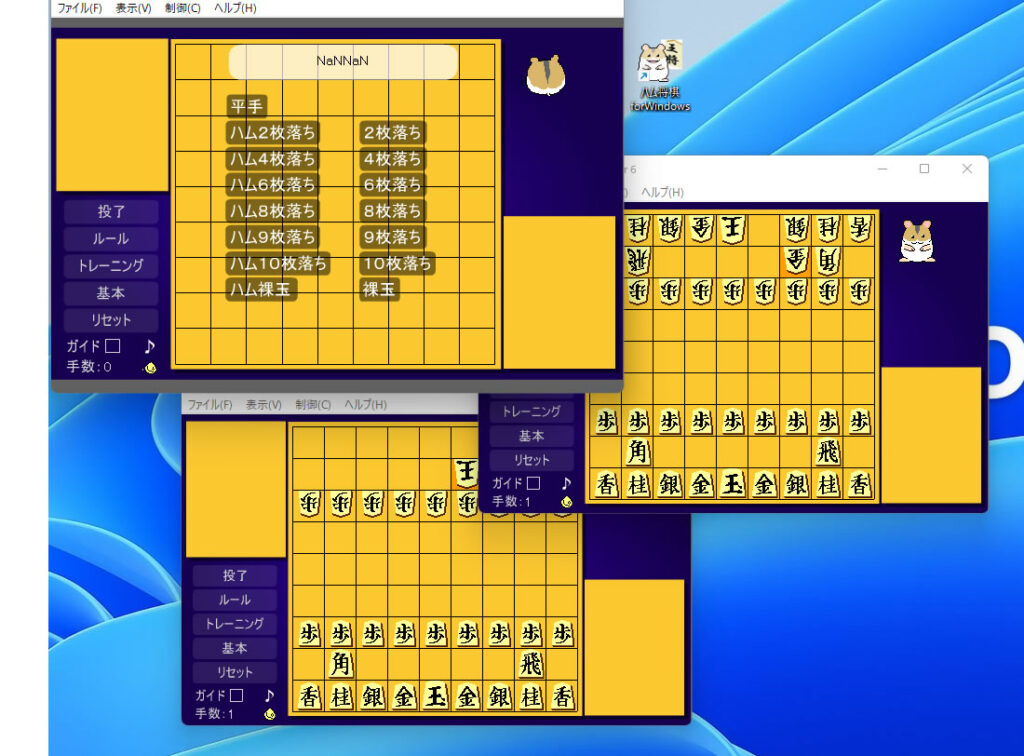Select the 飛 rook piece in the bottom window

point(531,664)
